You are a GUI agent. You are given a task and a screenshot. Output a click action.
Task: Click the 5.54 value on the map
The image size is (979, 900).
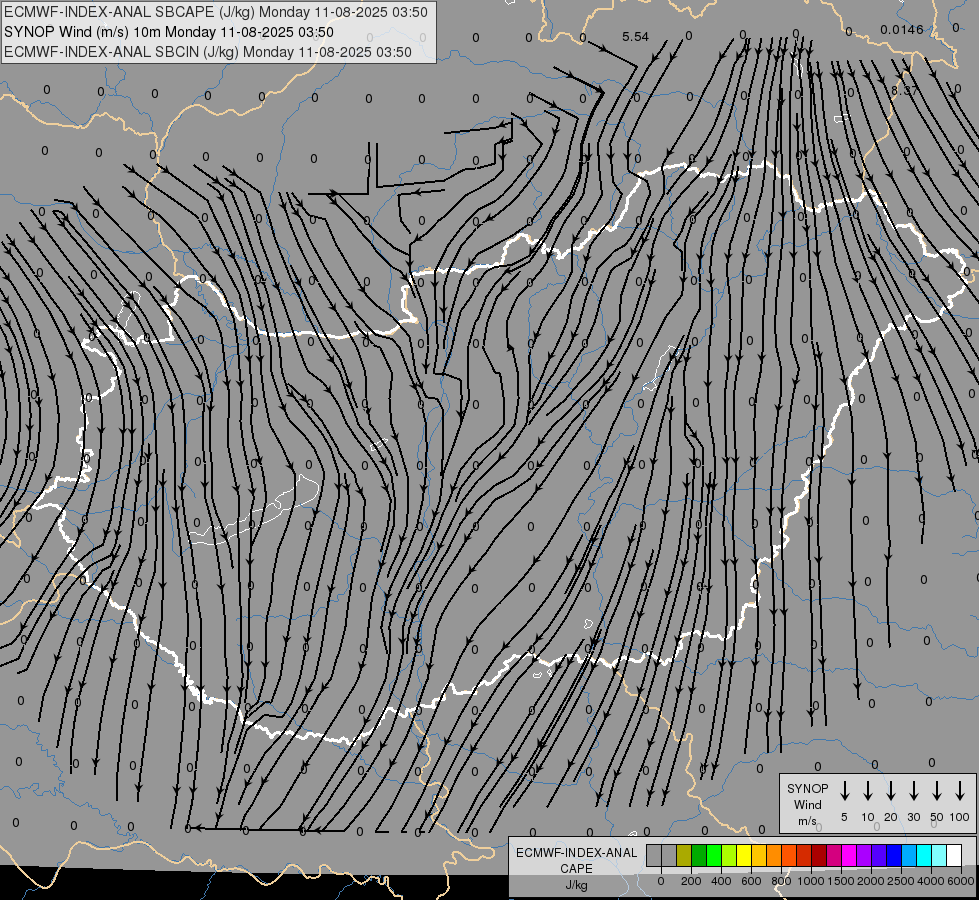click(x=636, y=37)
